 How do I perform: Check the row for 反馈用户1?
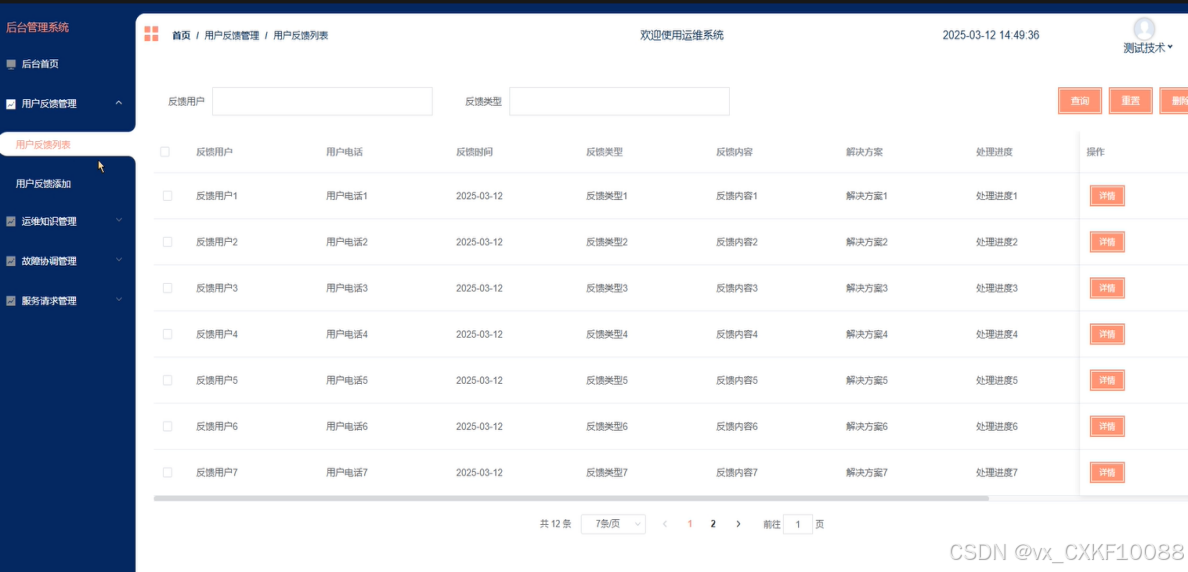[x=167, y=195]
